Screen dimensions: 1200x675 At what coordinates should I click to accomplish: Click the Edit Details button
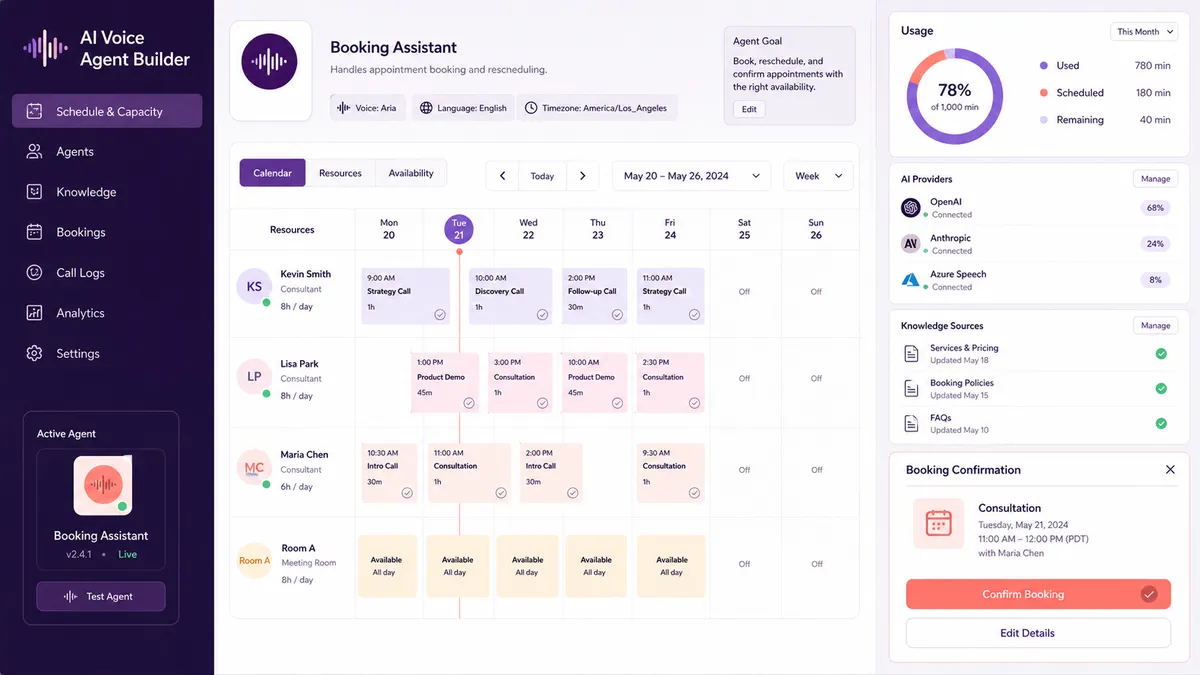click(1038, 633)
